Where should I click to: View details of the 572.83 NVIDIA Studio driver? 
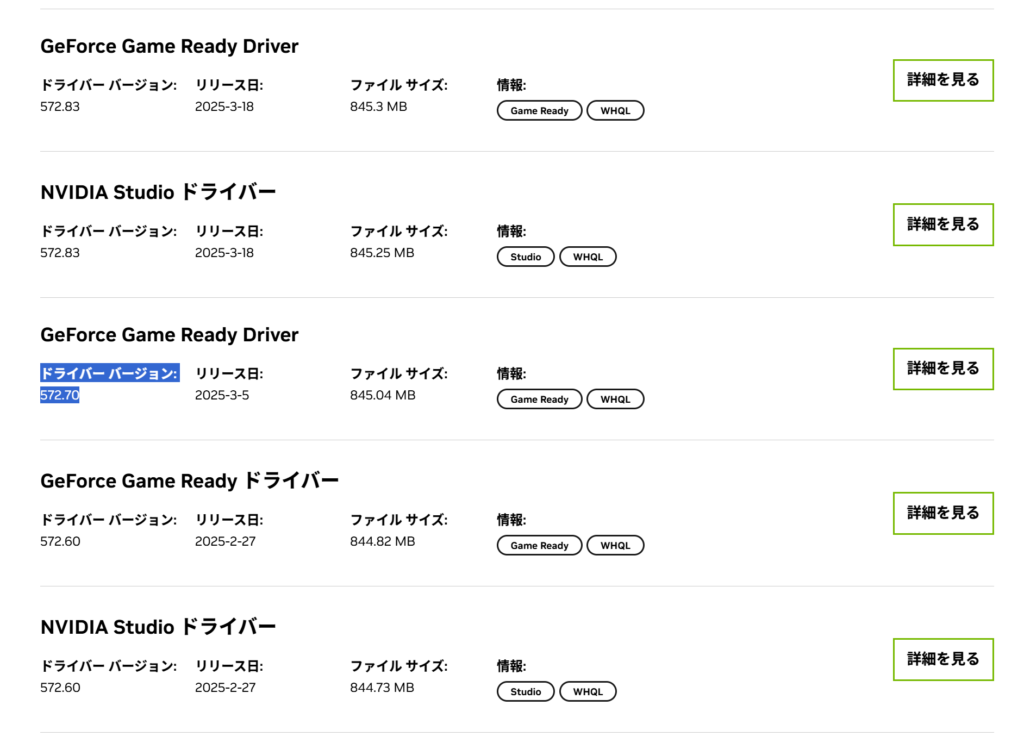pos(943,225)
